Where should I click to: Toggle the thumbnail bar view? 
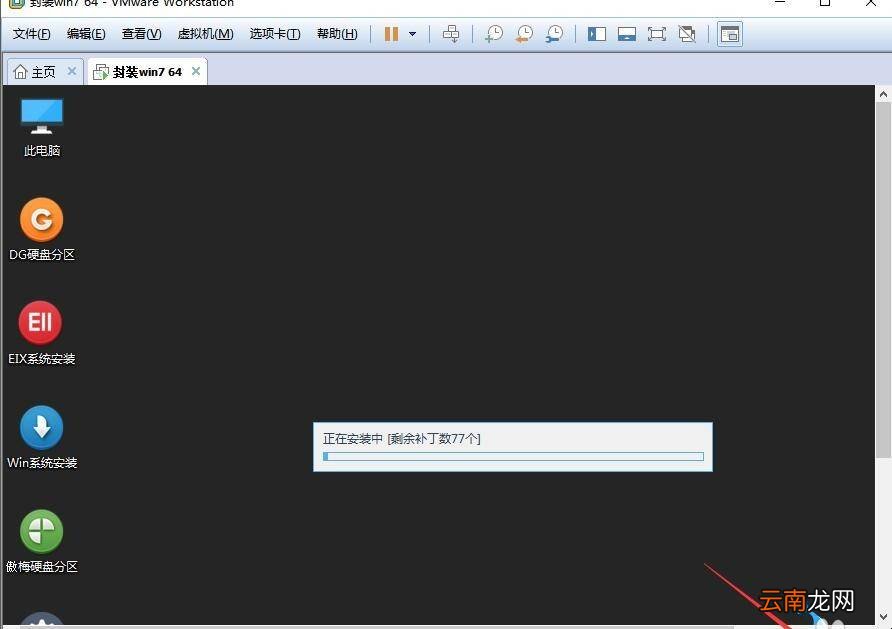(627, 34)
